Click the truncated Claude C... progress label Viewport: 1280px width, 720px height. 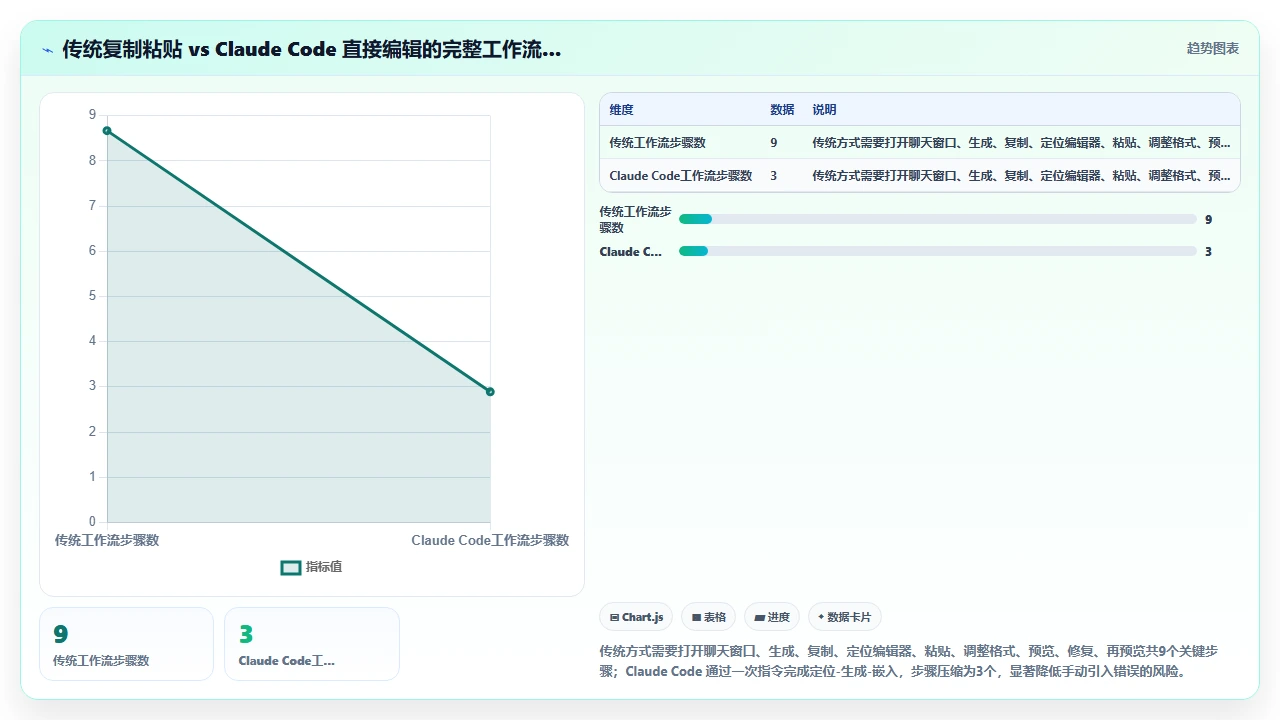tap(631, 252)
